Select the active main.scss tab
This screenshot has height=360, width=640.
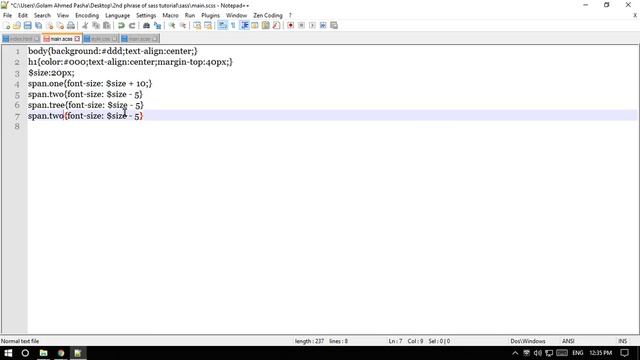62,39
